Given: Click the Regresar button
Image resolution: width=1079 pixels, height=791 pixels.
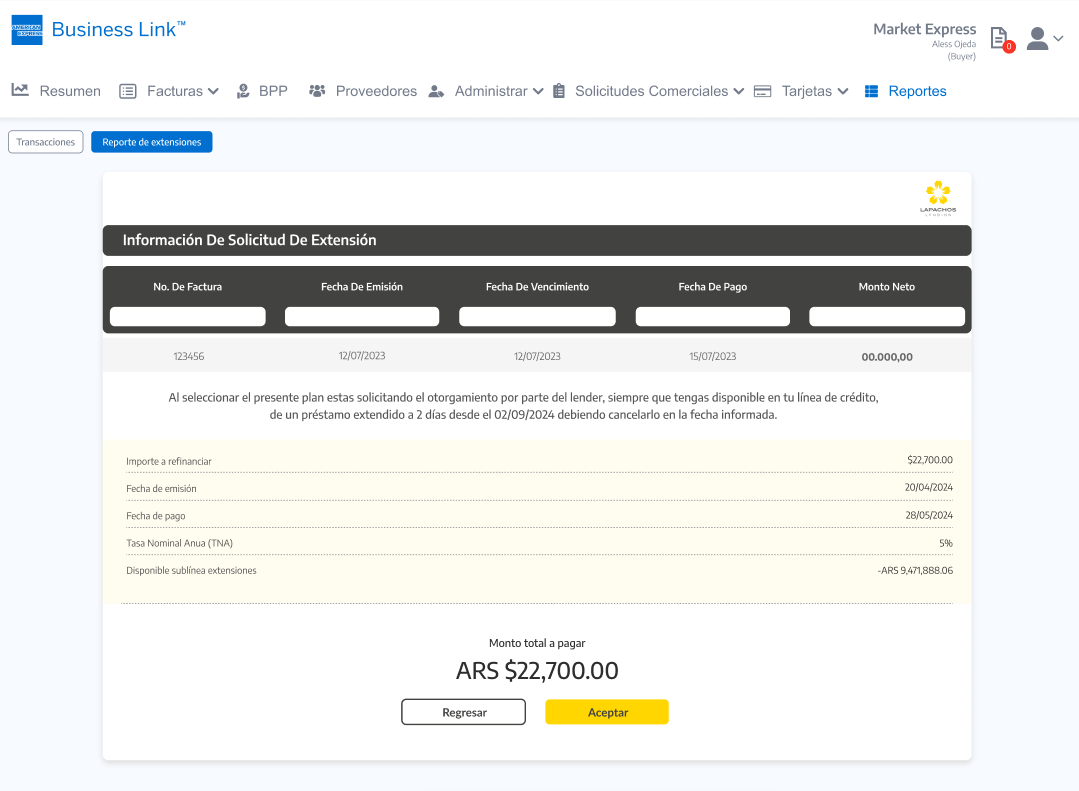Looking at the screenshot, I should (464, 712).
